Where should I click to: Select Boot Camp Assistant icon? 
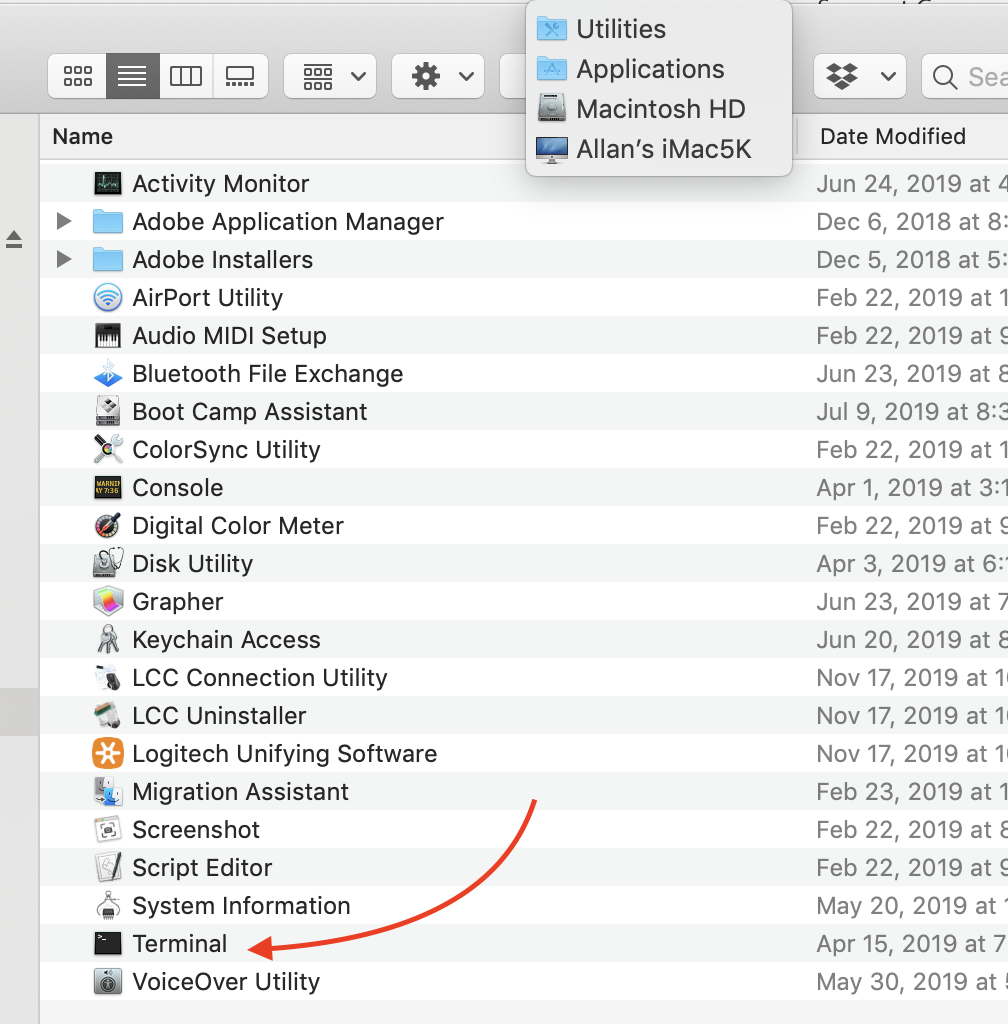pyautogui.click(x=108, y=411)
